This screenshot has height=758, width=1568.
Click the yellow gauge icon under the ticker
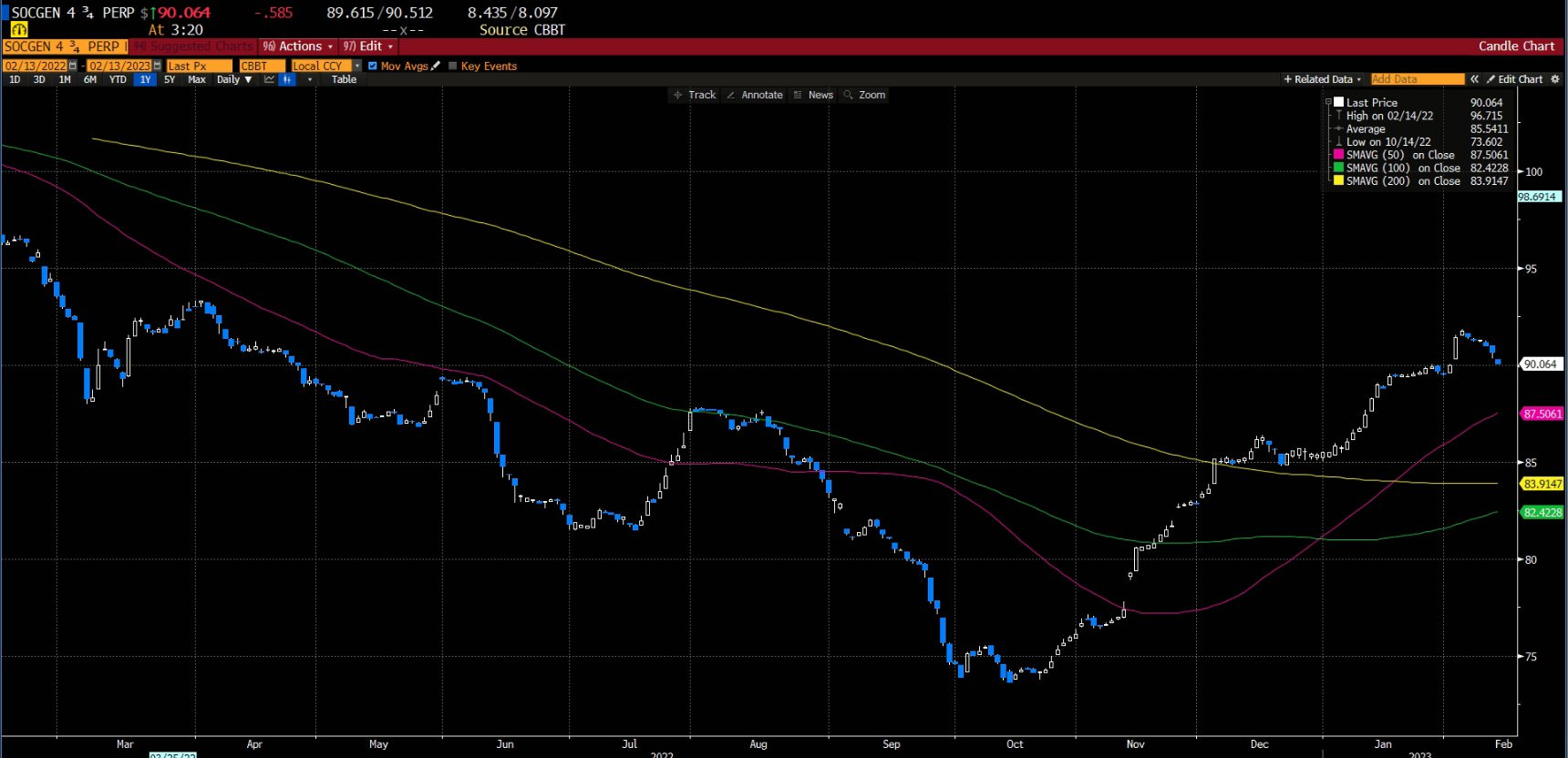point(19,29)
